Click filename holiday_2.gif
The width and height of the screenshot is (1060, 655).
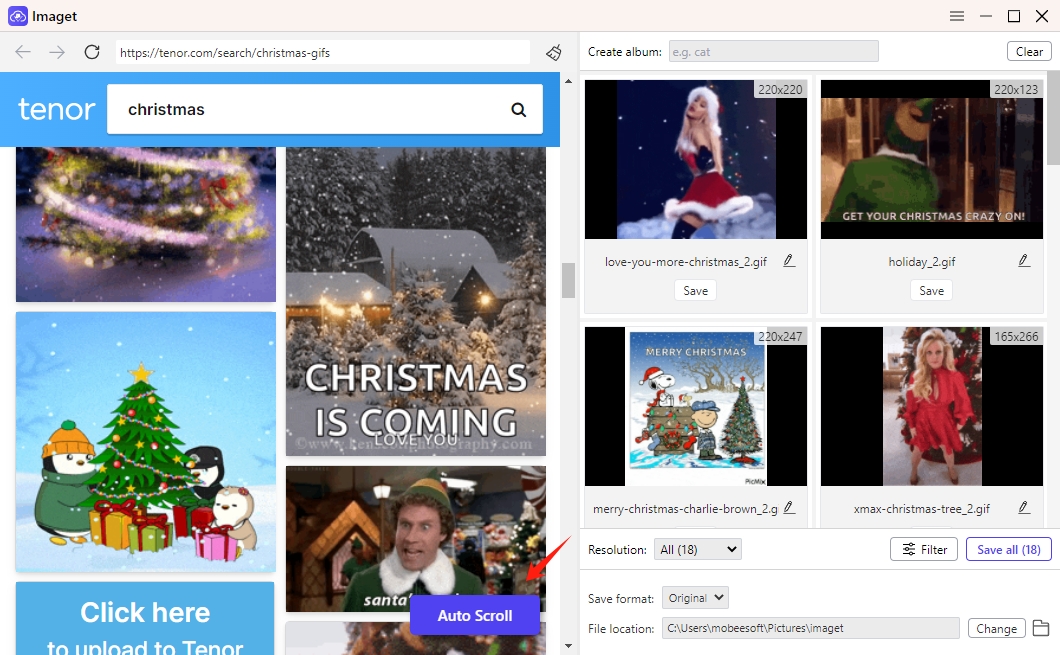coord(921,262)
